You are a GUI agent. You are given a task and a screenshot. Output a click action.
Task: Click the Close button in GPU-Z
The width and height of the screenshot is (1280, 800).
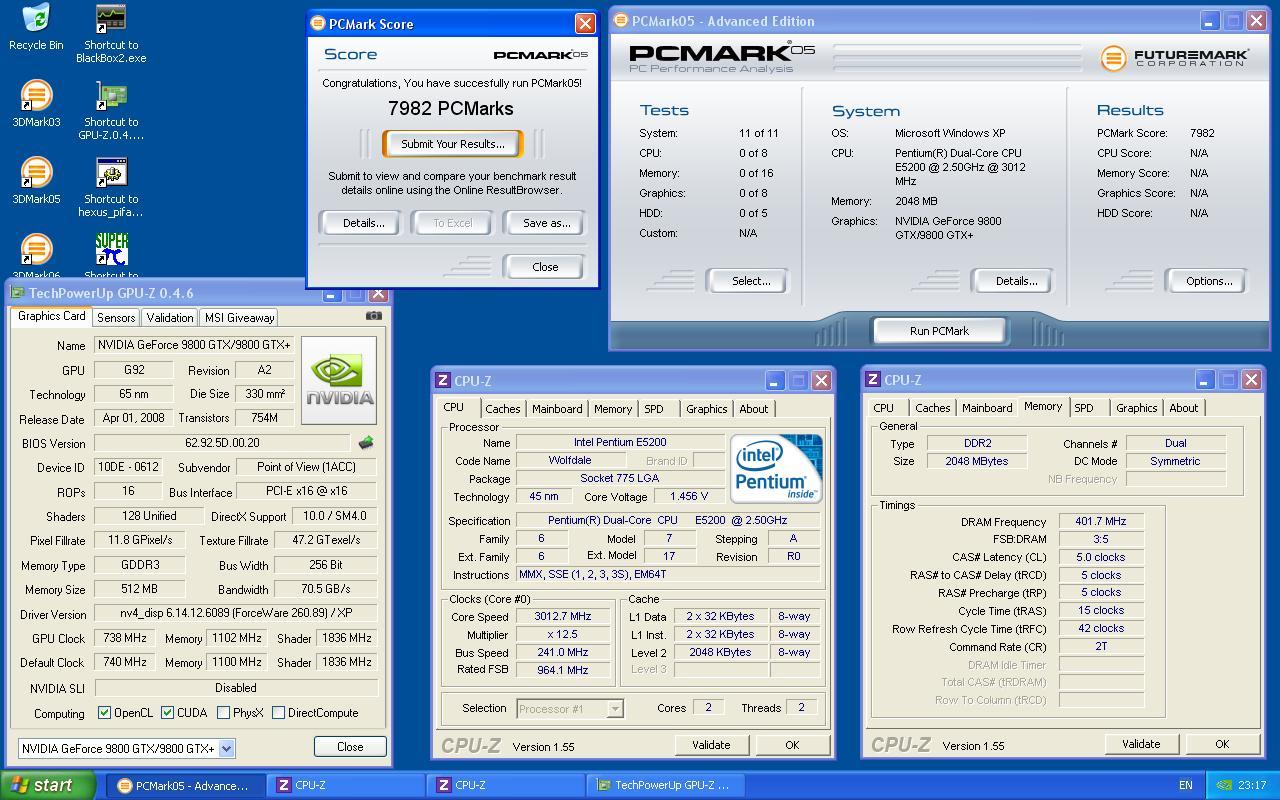(x=350, y=747)
